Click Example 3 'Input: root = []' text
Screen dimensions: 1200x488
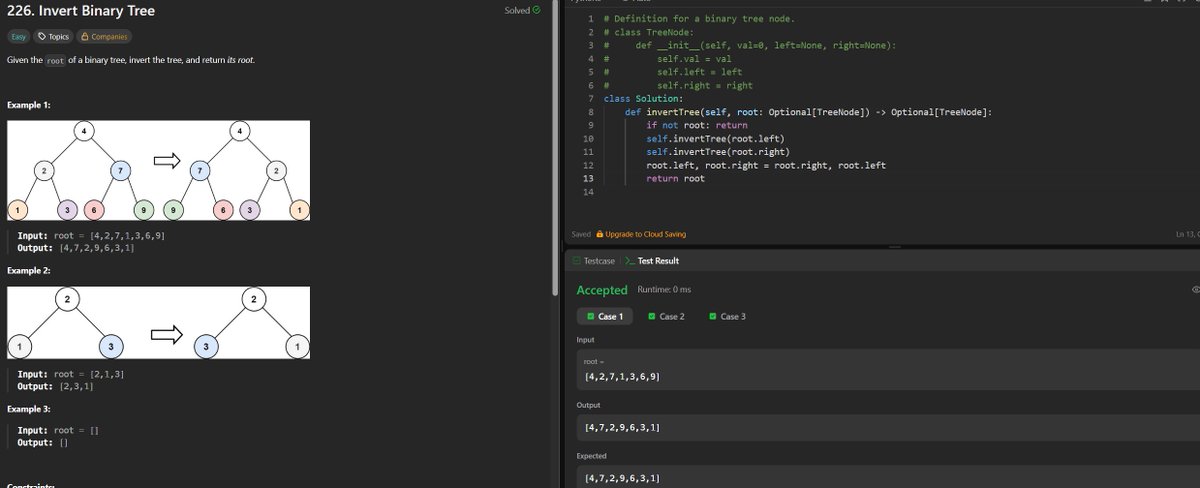point(57,430)
